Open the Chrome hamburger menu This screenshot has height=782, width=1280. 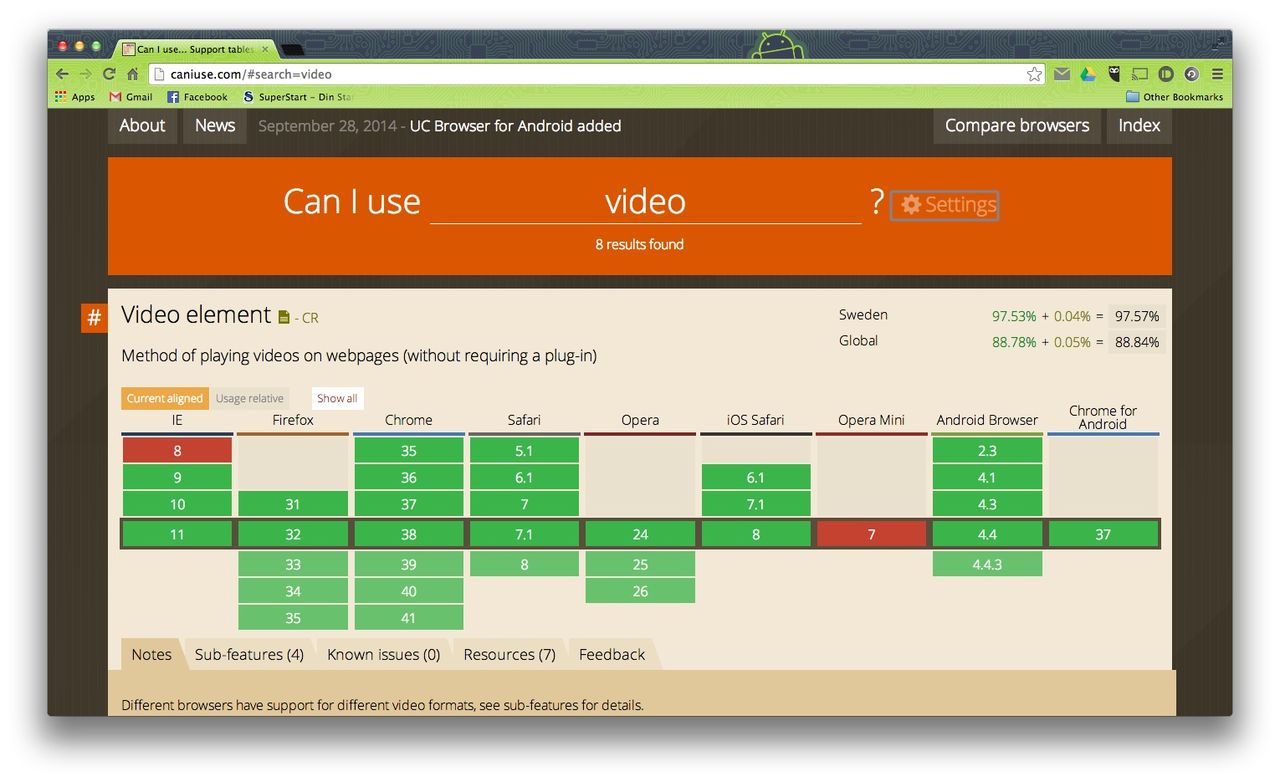coord(1217,74)
